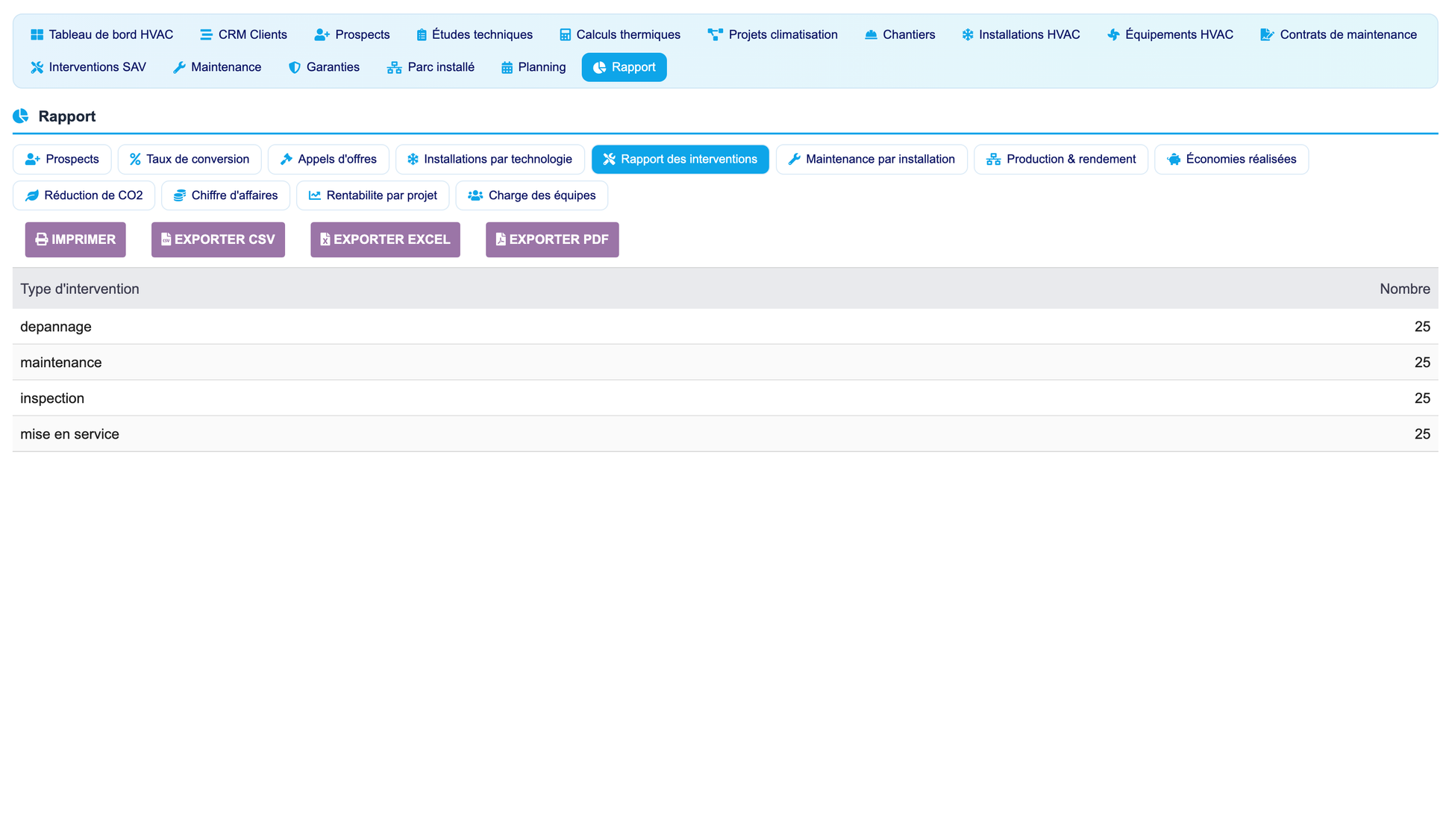Screen dimensions: 1452x840
Task: Export the report with EXPORTER CSV
Action: 218,240
